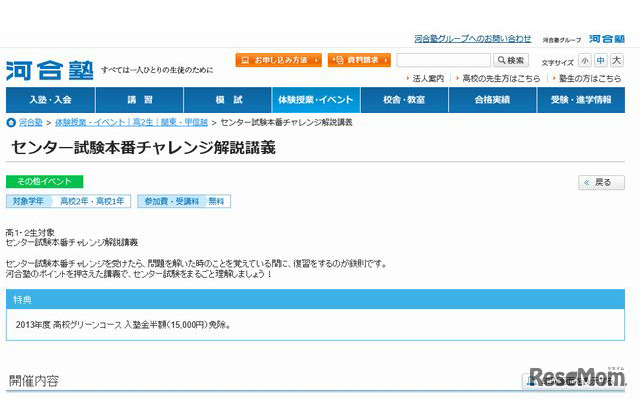Click the 検索 search button

pyautogui.click(x=511, y=60)
